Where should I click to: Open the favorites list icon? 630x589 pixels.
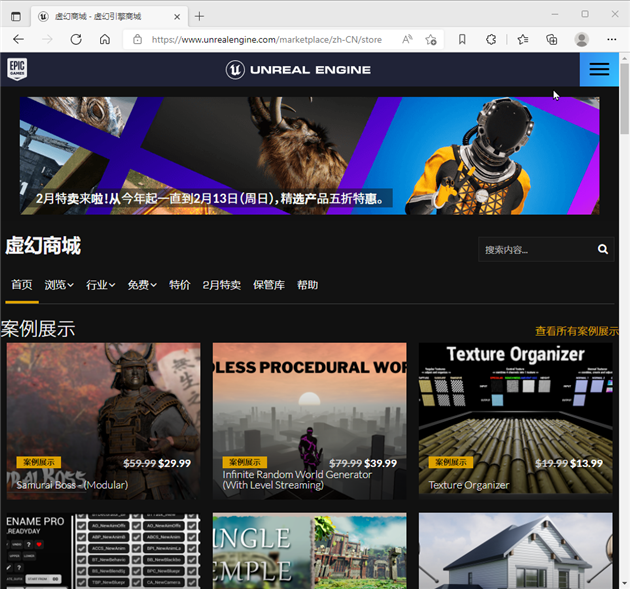point(523,39)
